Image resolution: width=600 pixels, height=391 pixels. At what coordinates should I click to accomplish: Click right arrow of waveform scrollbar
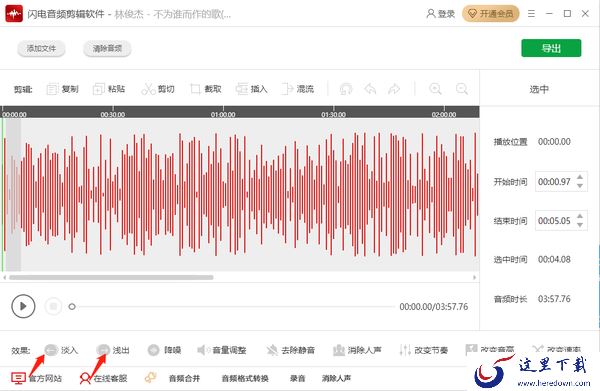pyautogui.click(x=474, y=277)
